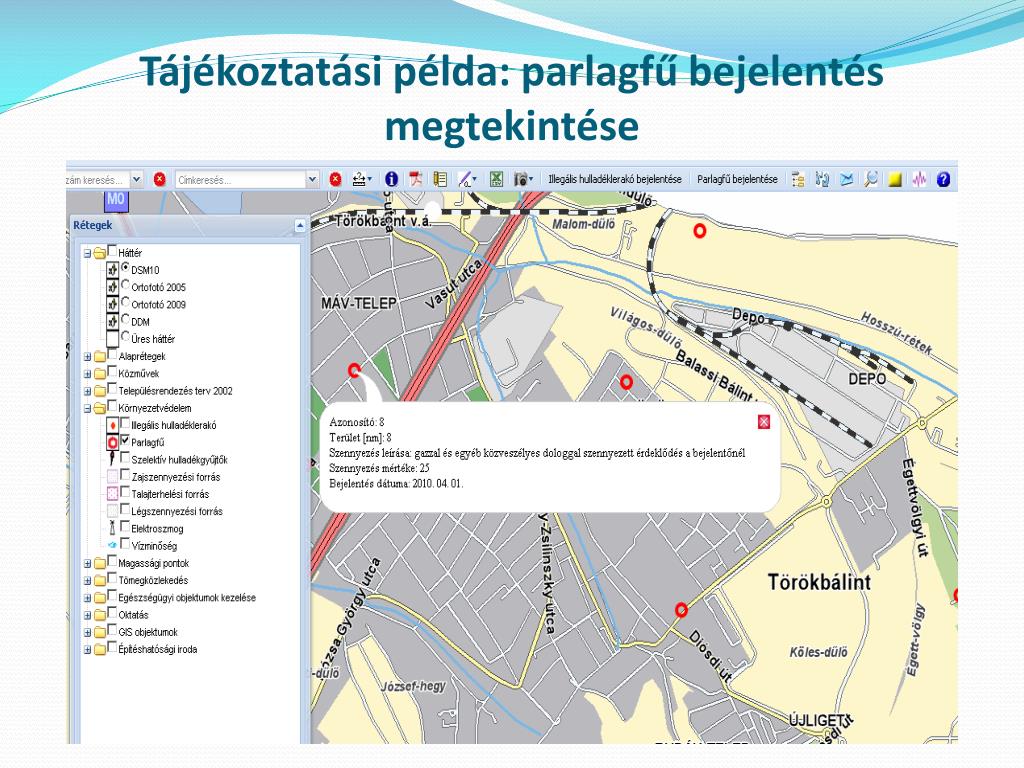Screen dimensions: 1024x768
Task: Click the Elektroszmog tower legend symbol
Action: 112,528
